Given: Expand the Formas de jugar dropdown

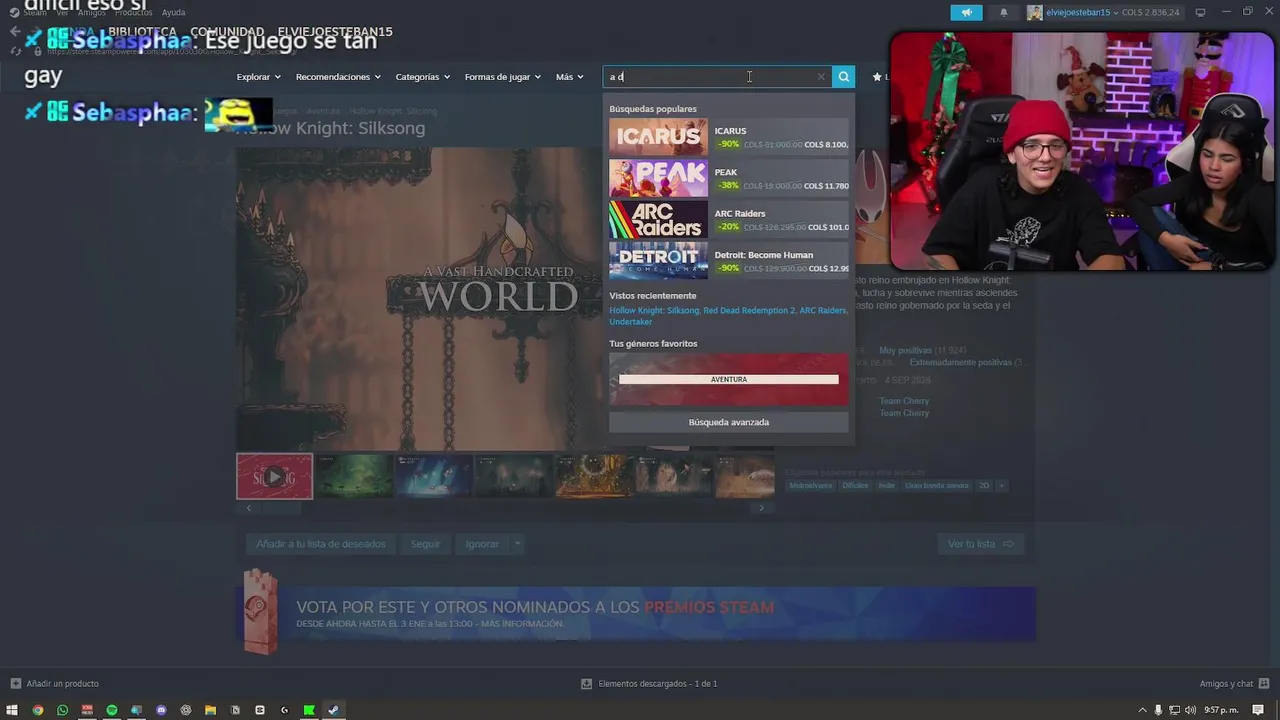Looking at the screenshot, I should [502, 77].
